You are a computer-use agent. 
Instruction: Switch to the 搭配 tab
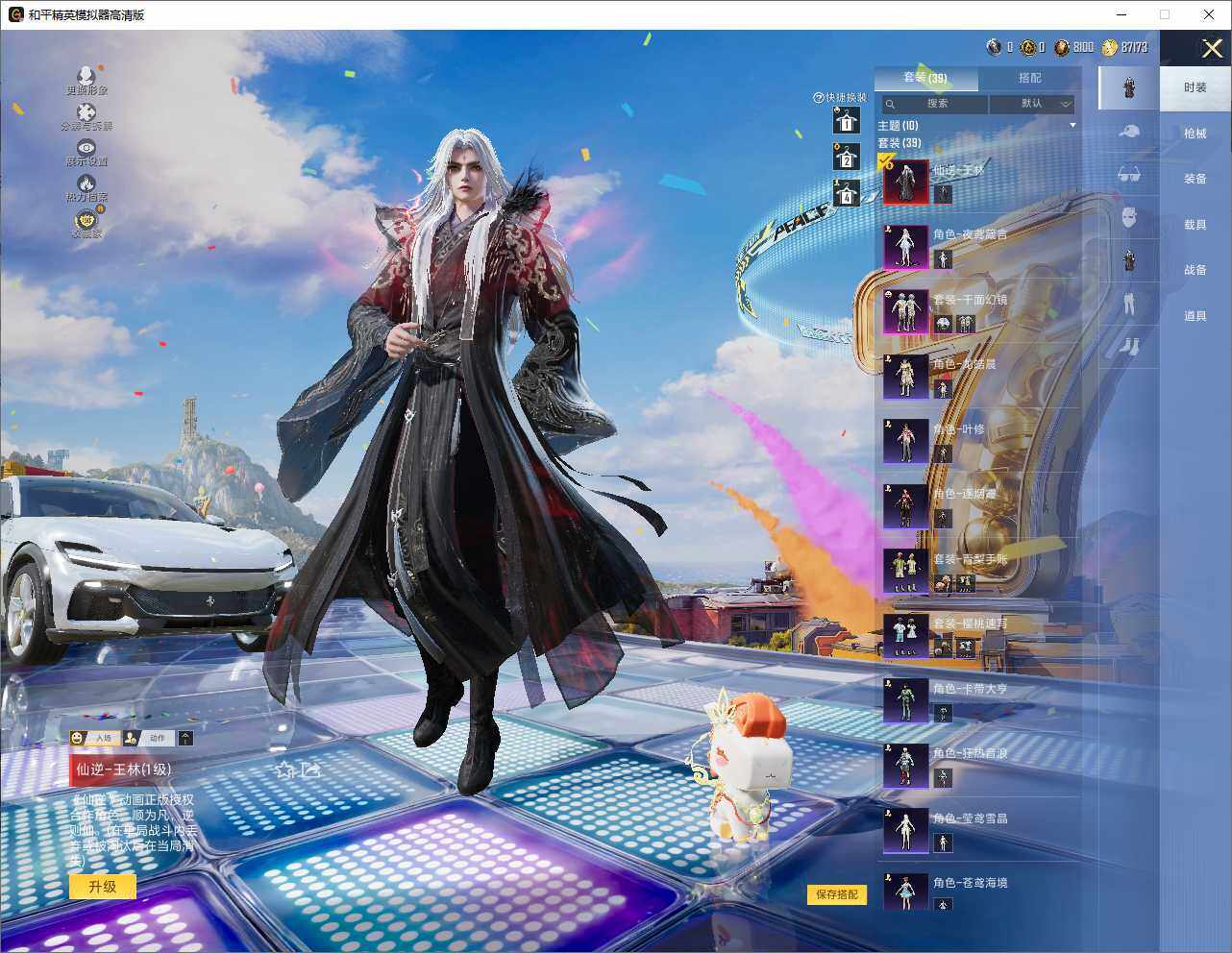coord(1029,78)
